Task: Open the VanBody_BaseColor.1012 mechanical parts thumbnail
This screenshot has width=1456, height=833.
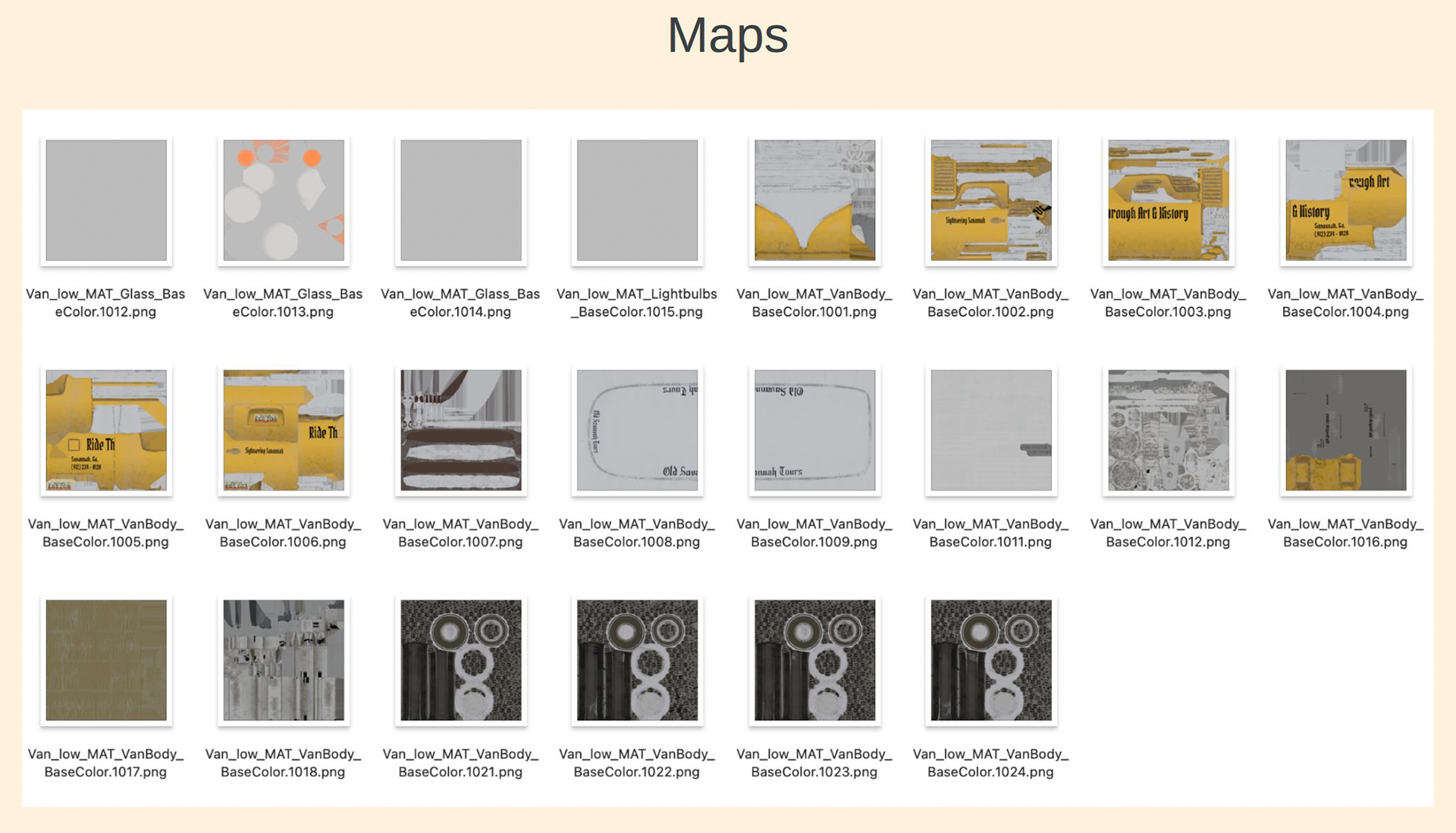Action: (x=1168, y=430)
